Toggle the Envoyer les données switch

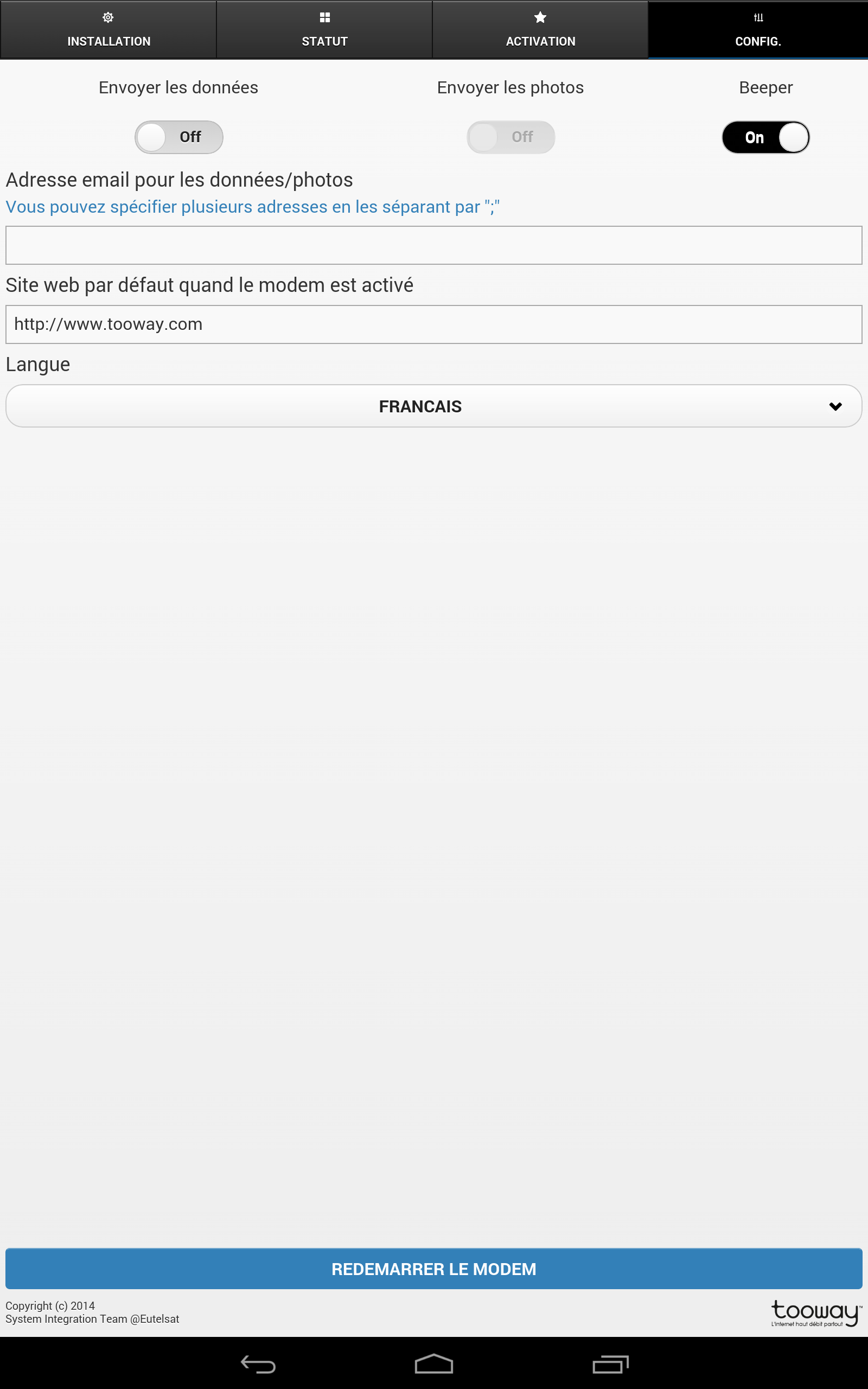coord(178,137)
